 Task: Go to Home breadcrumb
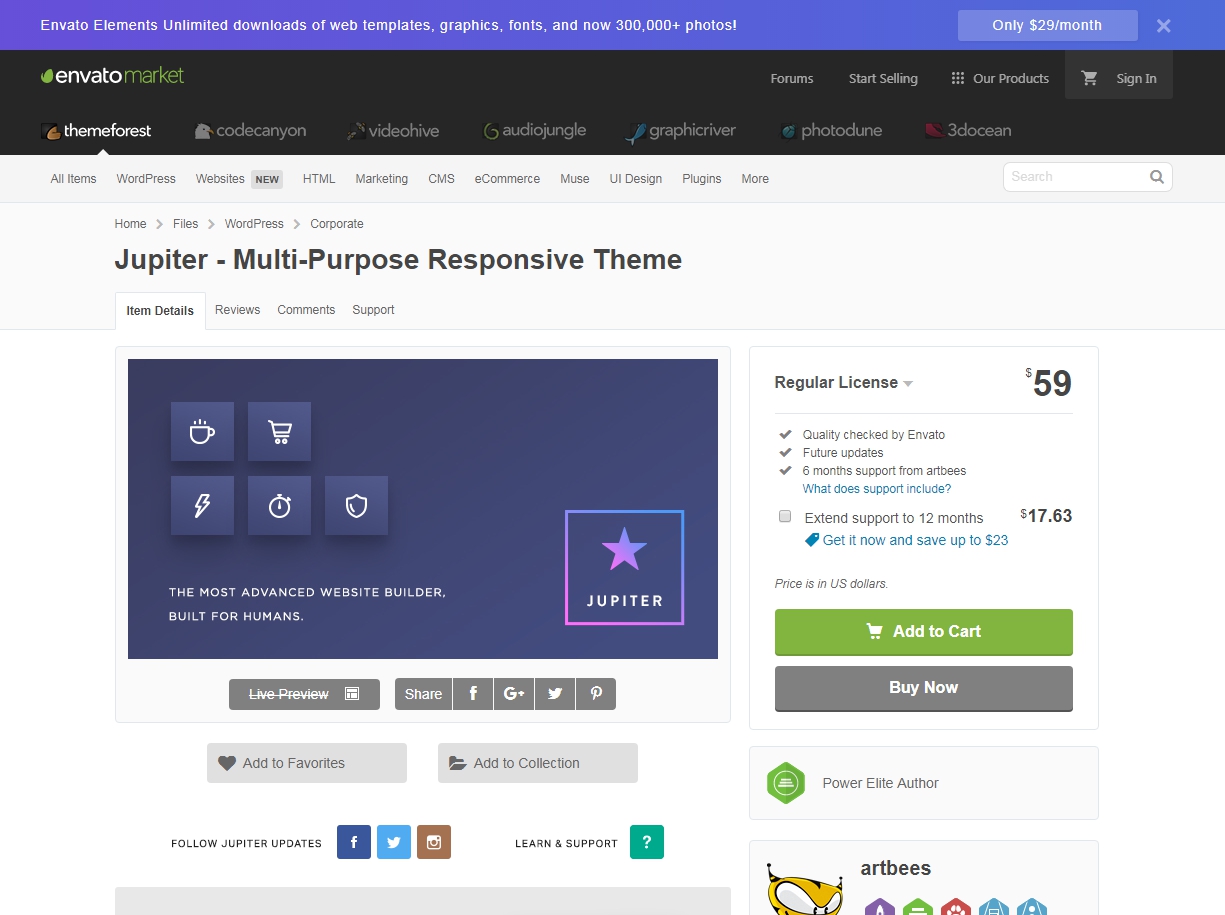coord(130,224)
